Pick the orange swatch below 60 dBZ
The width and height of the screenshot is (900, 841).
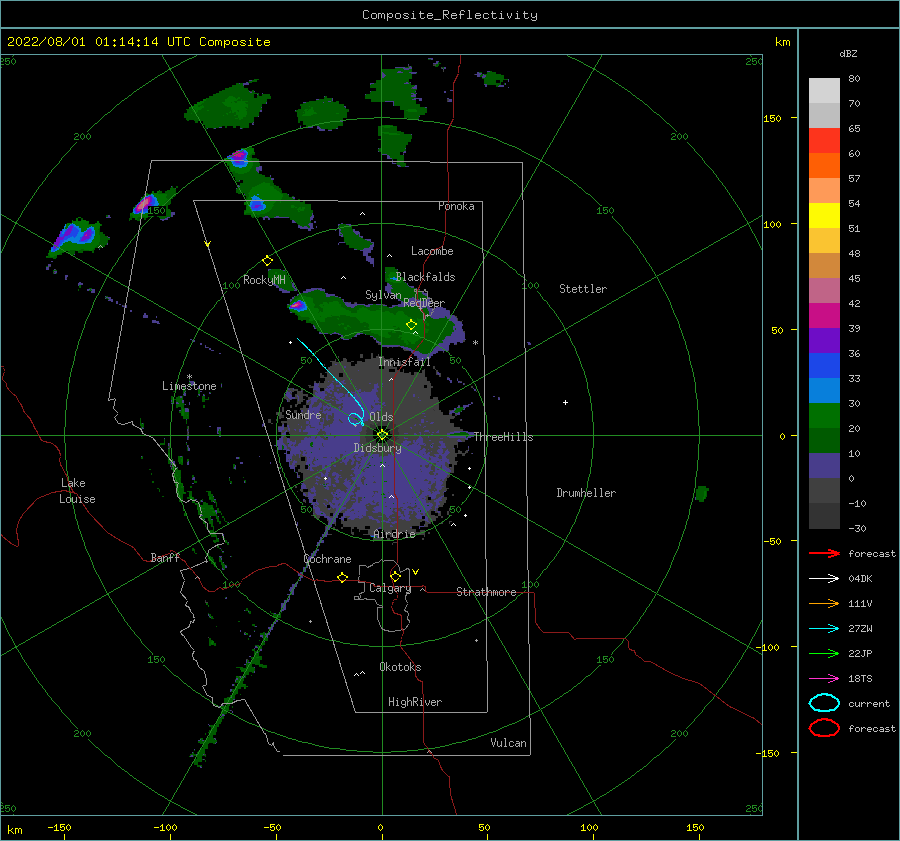[824, 166]
